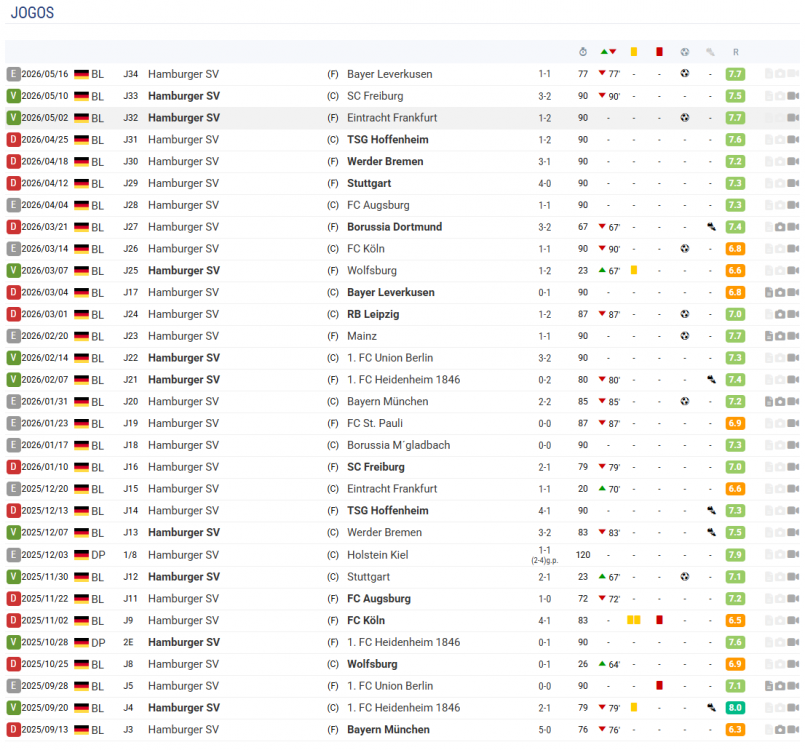The image size is (805, 750).
Task: Open video icon for Bayern München 2-2 match
Action: click(x=793, y=401)
